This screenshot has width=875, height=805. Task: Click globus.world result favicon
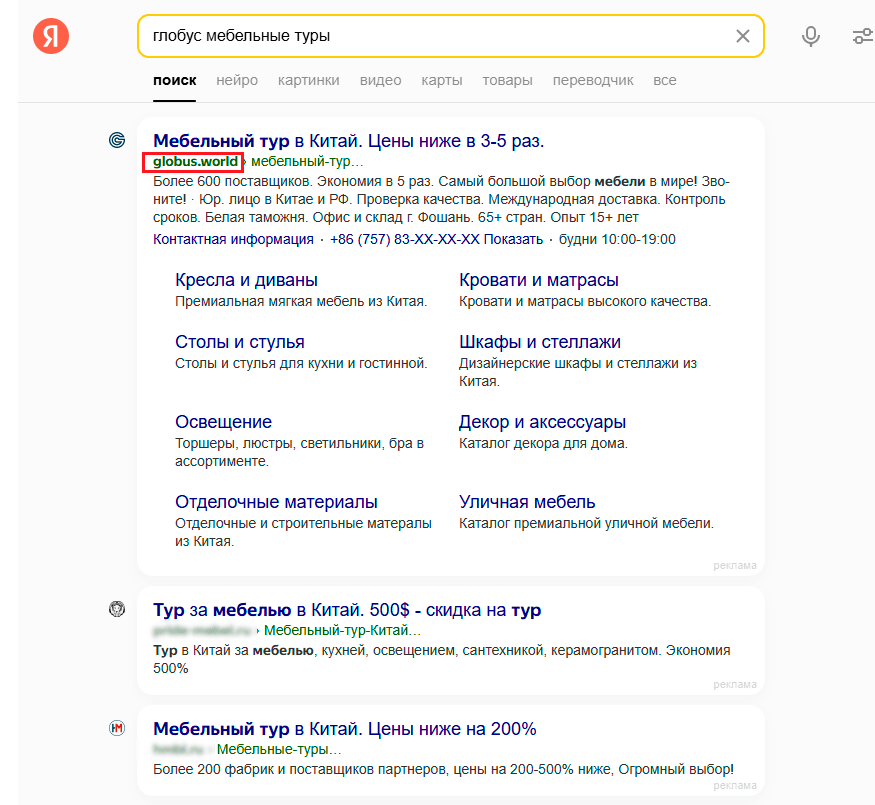(117, 140)
